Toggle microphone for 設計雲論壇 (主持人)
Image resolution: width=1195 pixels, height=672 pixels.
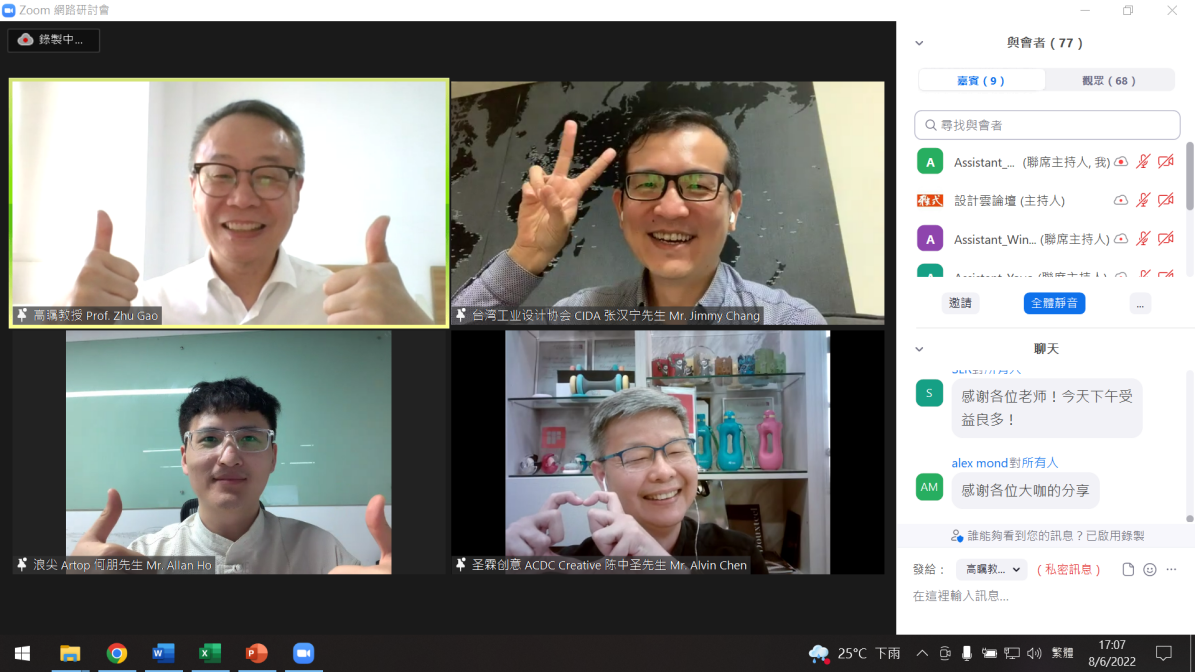click(x=1142, y=200)
